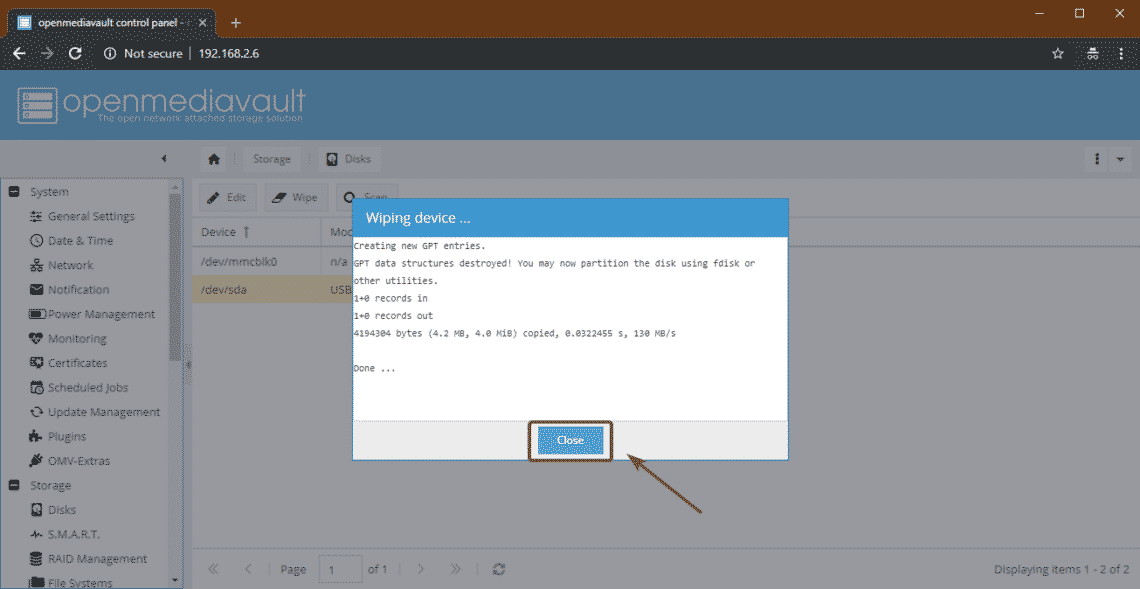This screenshot has width=1140, height=589.
Task: Go to previous page of grid
Action: 248,569
